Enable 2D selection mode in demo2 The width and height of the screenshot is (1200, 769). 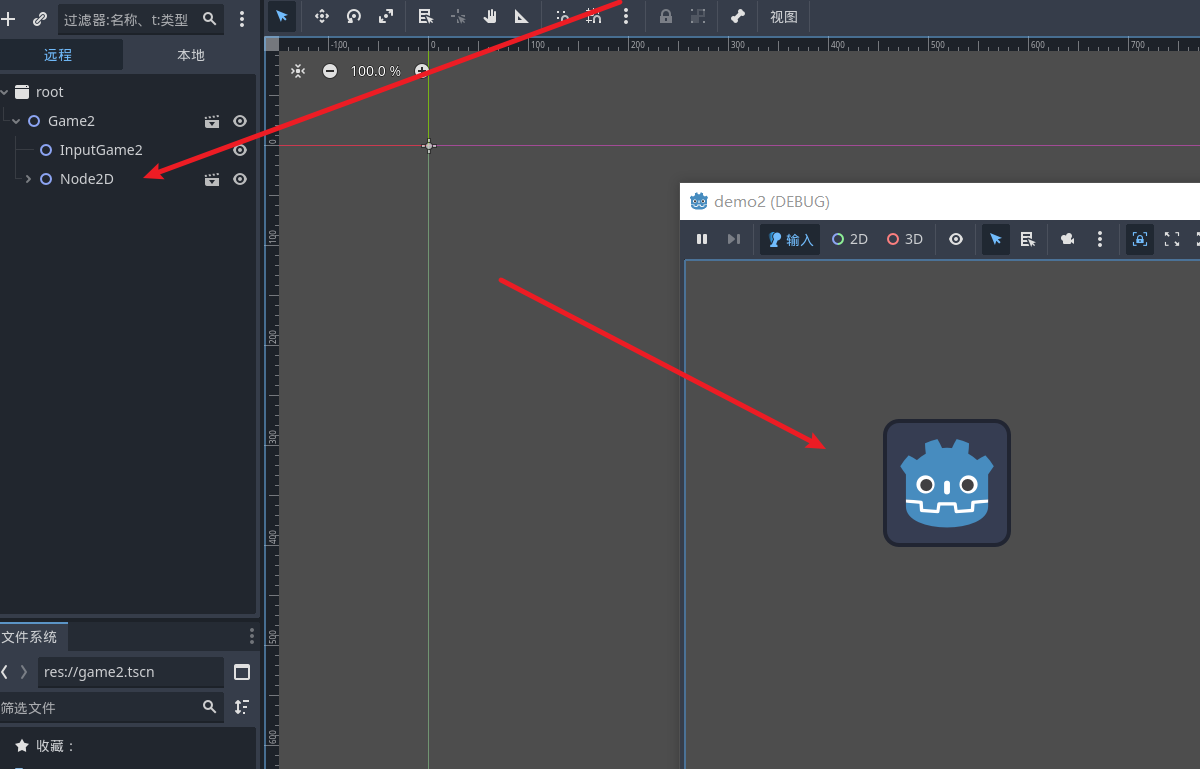(x=850, y=239)
